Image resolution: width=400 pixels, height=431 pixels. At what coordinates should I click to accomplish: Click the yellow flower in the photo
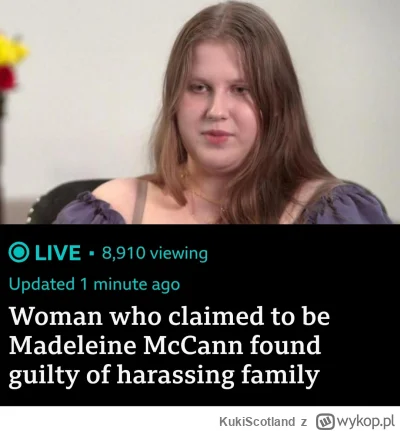point(11,50)
